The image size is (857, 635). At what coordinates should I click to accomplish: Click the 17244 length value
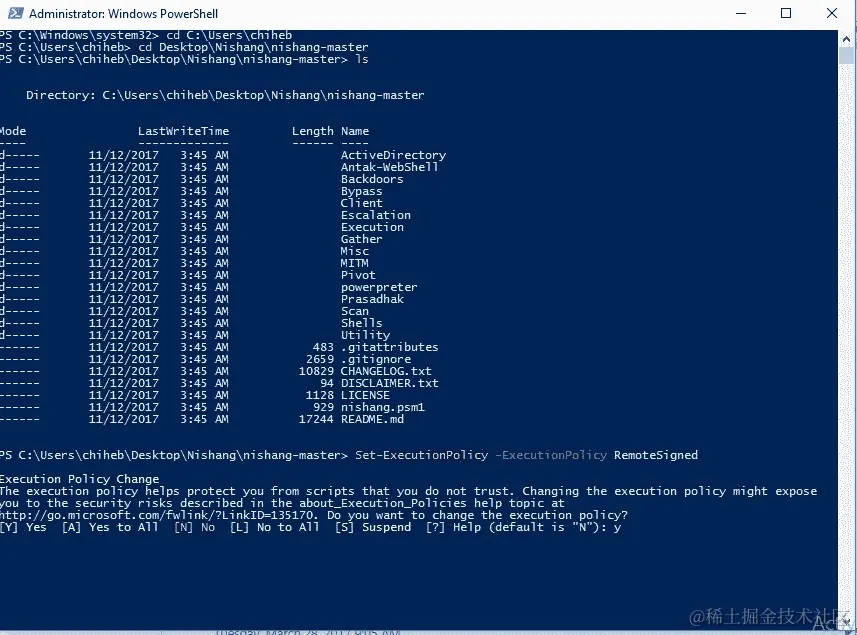316,420
